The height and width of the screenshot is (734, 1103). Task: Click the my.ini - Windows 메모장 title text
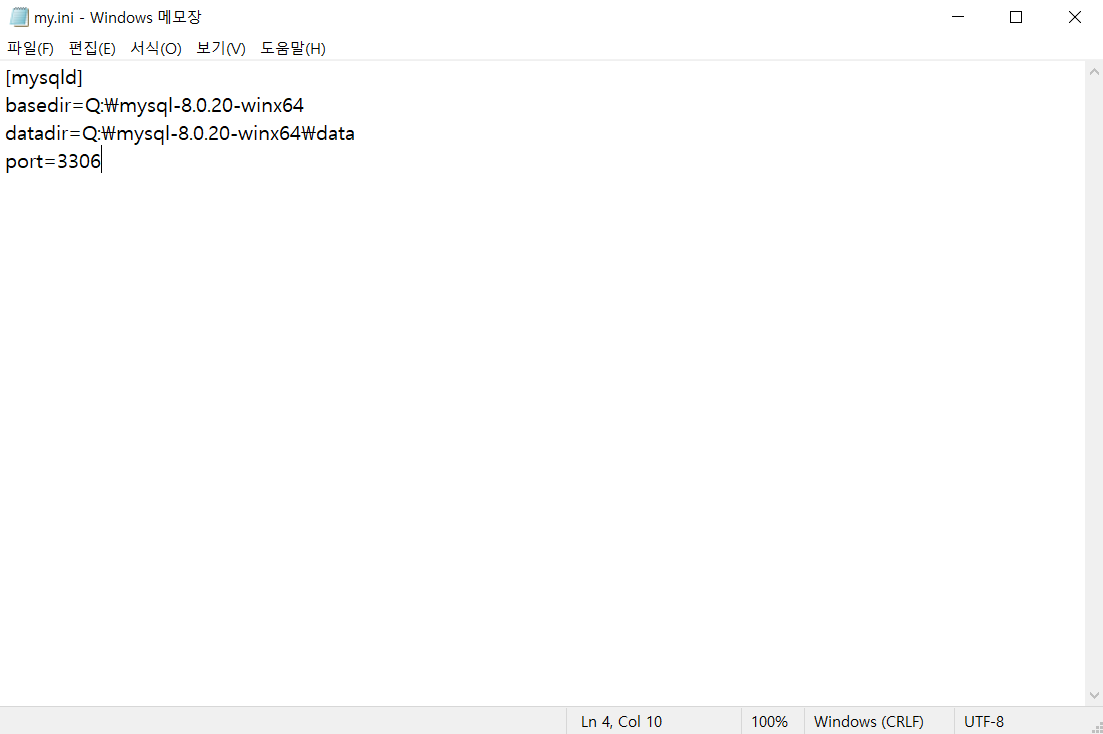(x=117, y=17)
